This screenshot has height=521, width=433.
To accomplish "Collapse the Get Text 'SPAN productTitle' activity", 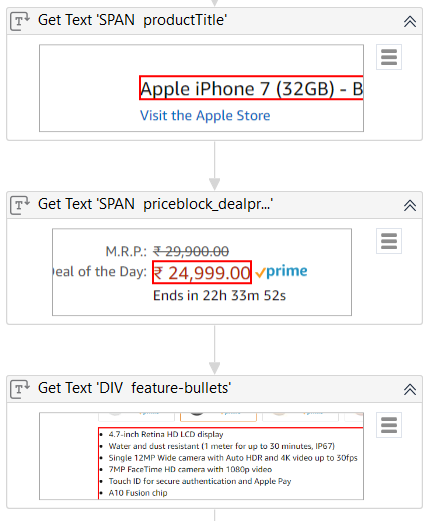I will (410, 21).
